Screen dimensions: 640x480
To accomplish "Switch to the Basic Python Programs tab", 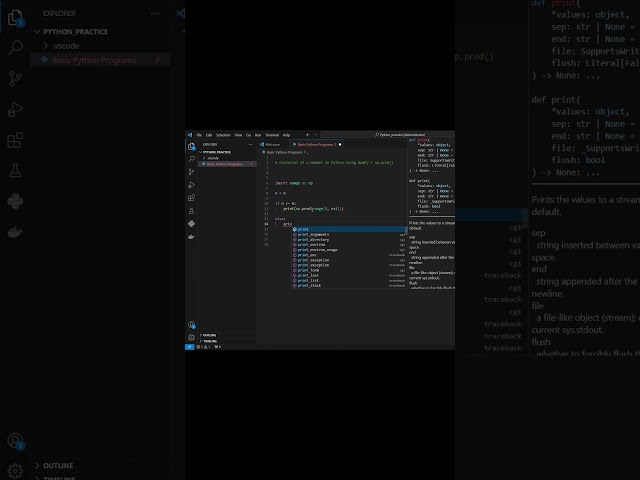I will point(316,144).
